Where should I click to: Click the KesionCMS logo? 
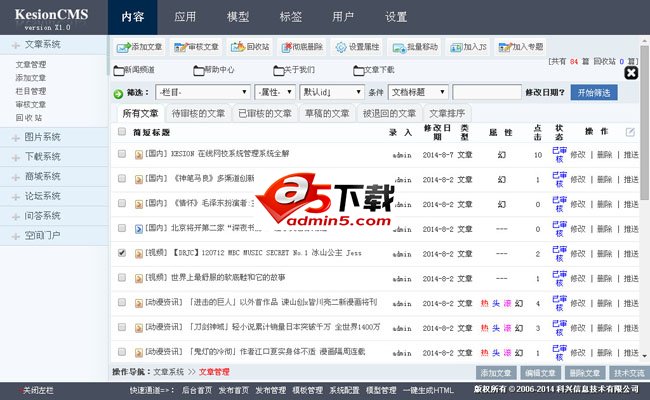[51, 19]
